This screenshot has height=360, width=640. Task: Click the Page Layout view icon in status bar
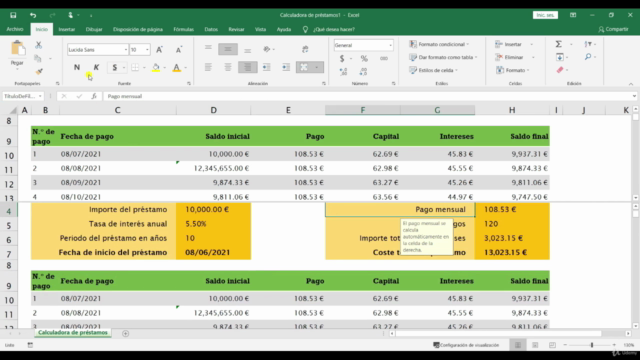tap(535, 345)
